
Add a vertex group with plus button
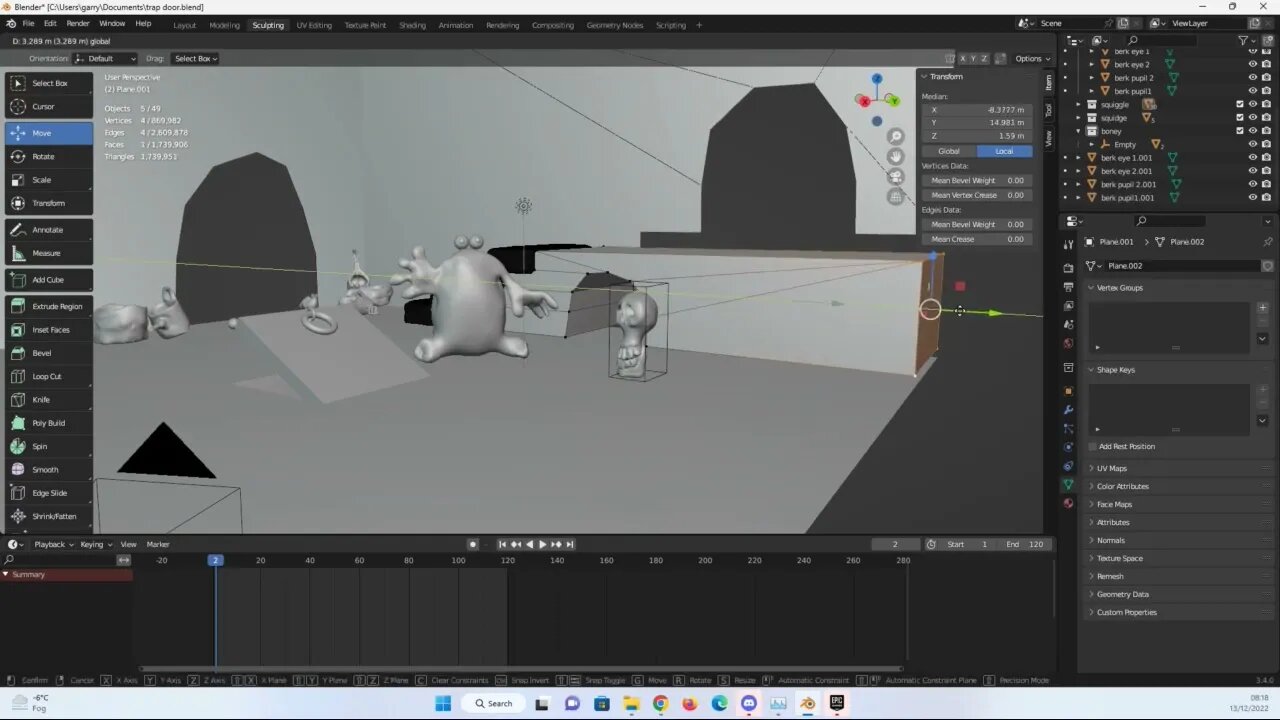point(1262,308)
